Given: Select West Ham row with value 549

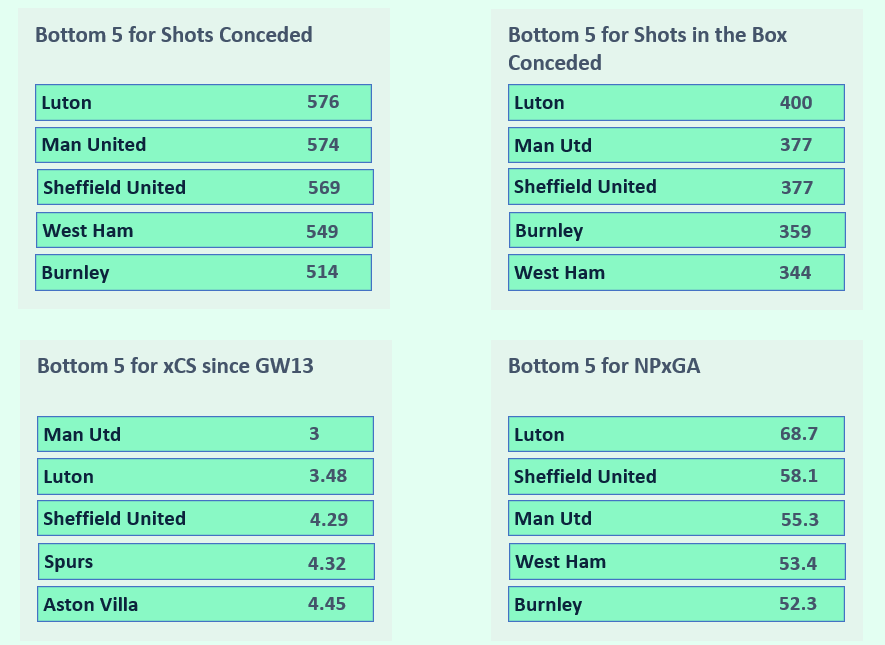Looking at the screenshot, I should coord(204,230).
